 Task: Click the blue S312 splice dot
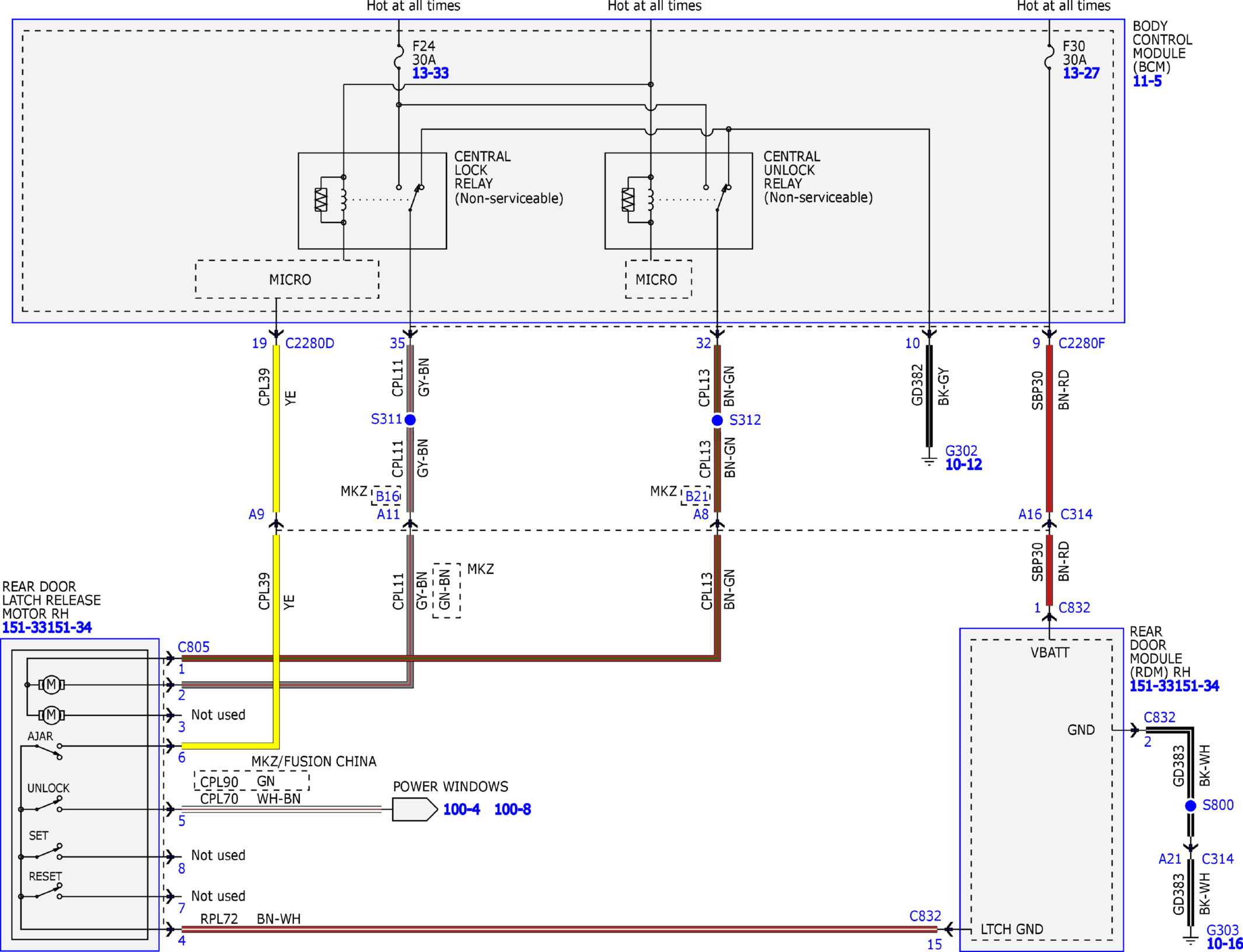[x=717, y=420]
